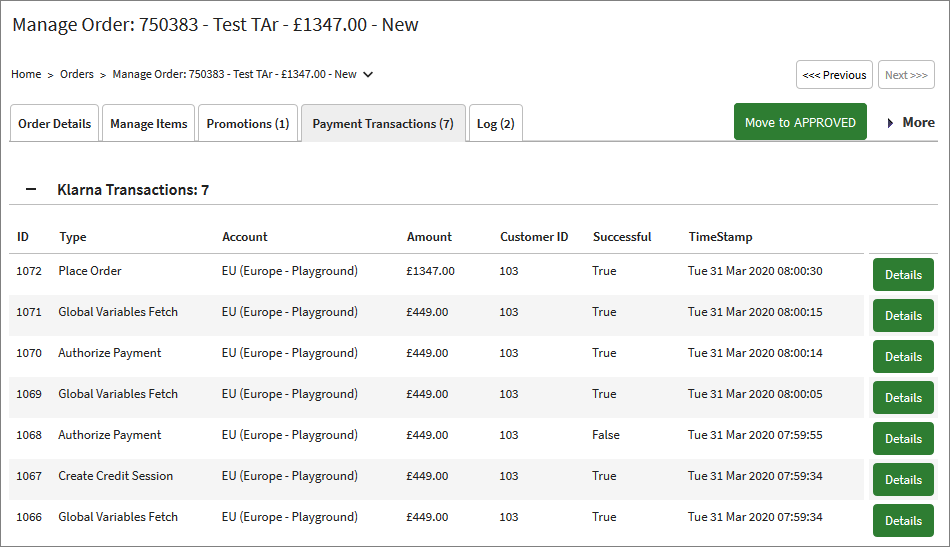The height and width of the screenshot is (547, 950).
Task: Go to the previous order
Action: (834, 75)
